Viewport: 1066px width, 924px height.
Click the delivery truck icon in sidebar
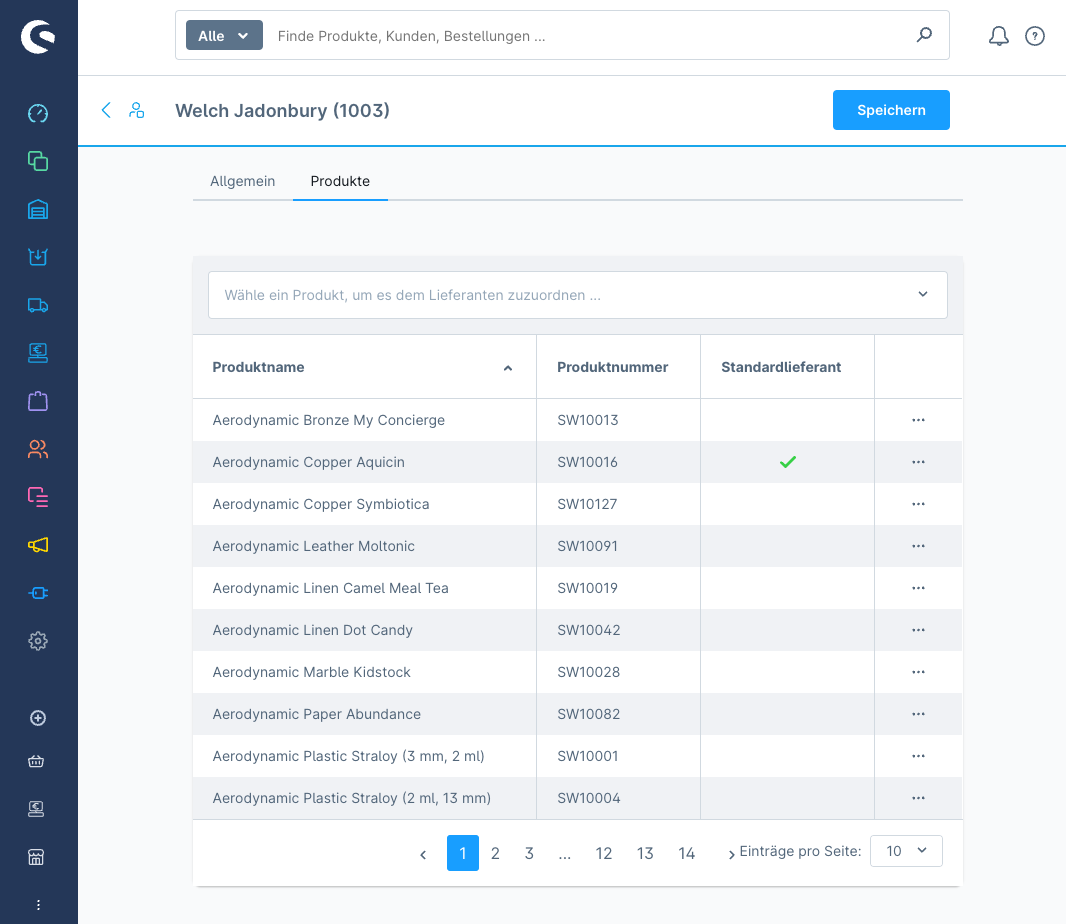[38, 305]
